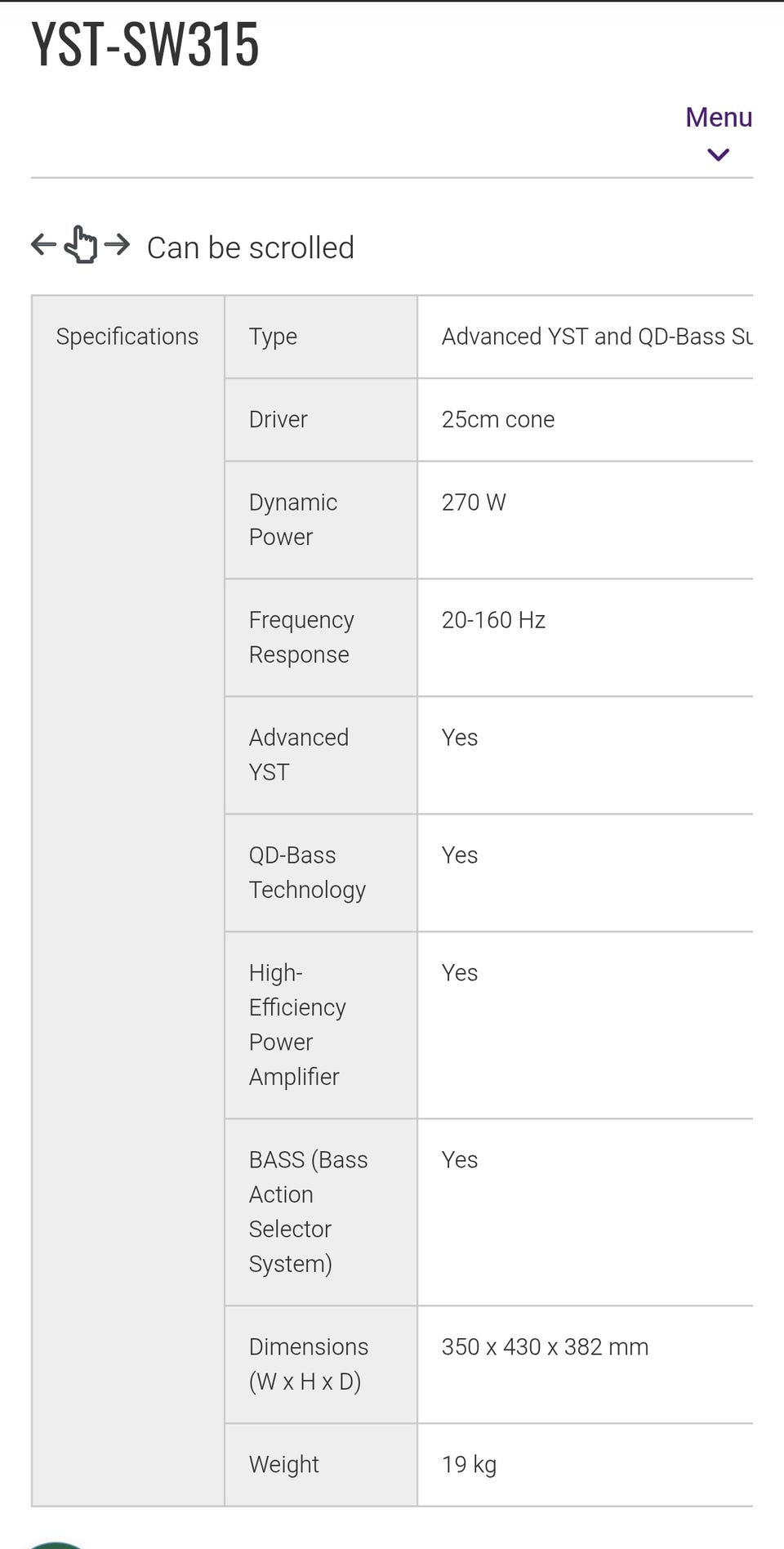Click the QD-Bass Technology row label
The height and width of the screenshot is (1549, 784).
[x=307, y=873]
